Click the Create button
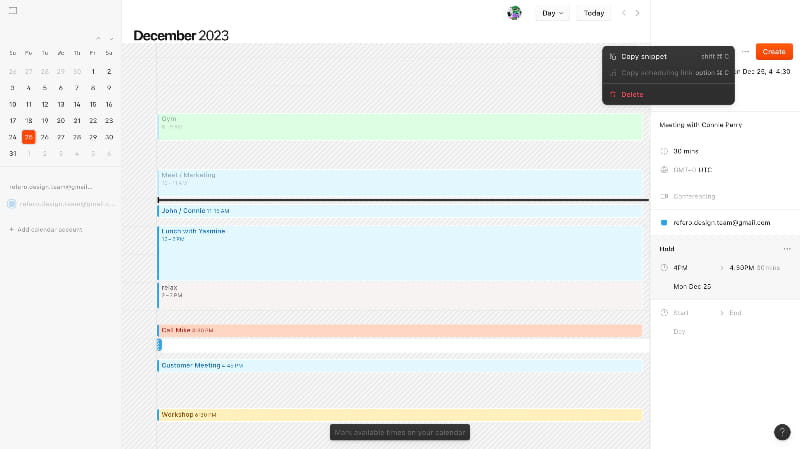 774,52
